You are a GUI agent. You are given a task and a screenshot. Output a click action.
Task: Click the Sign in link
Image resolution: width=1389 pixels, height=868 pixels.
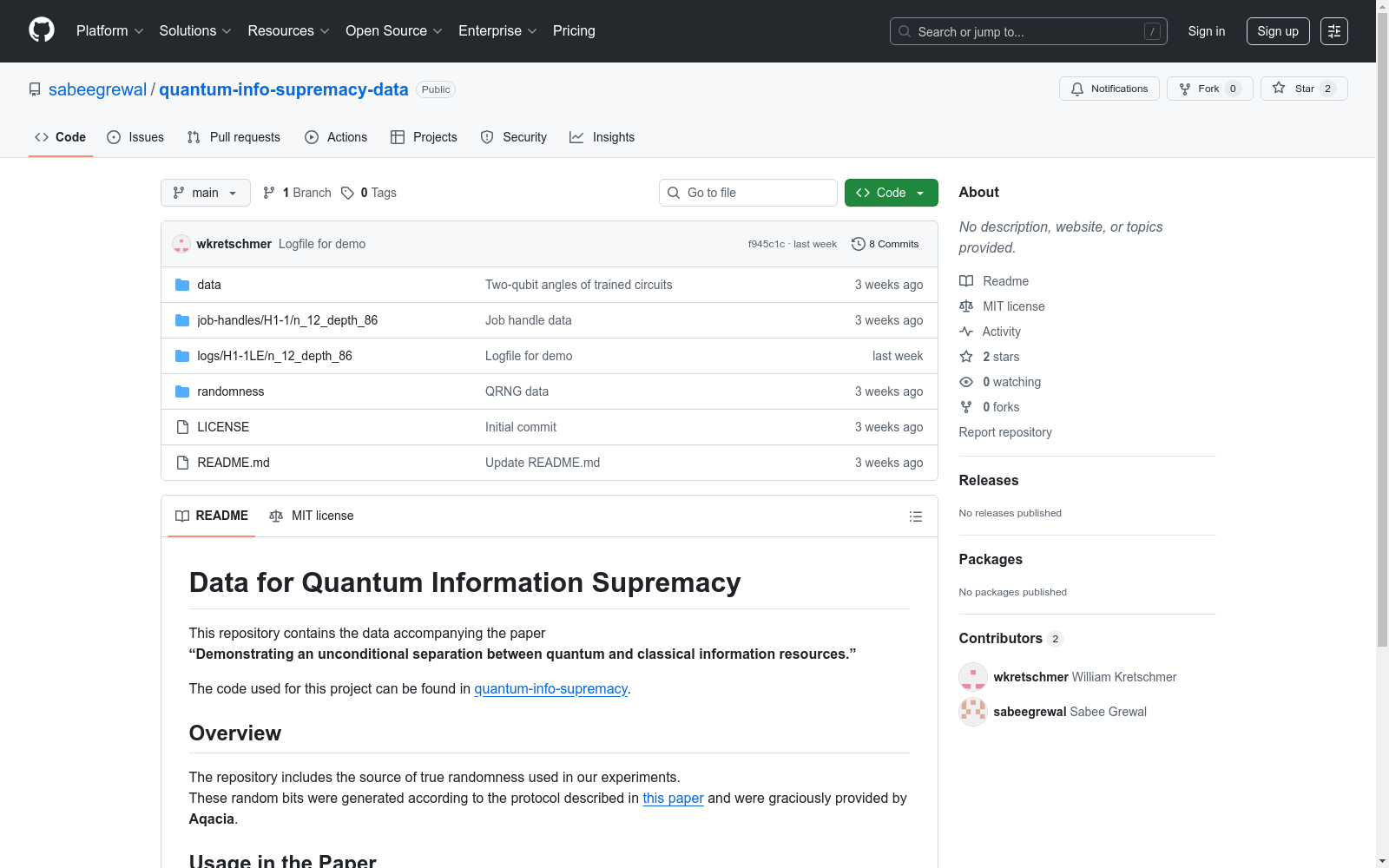pos(1207,31)
